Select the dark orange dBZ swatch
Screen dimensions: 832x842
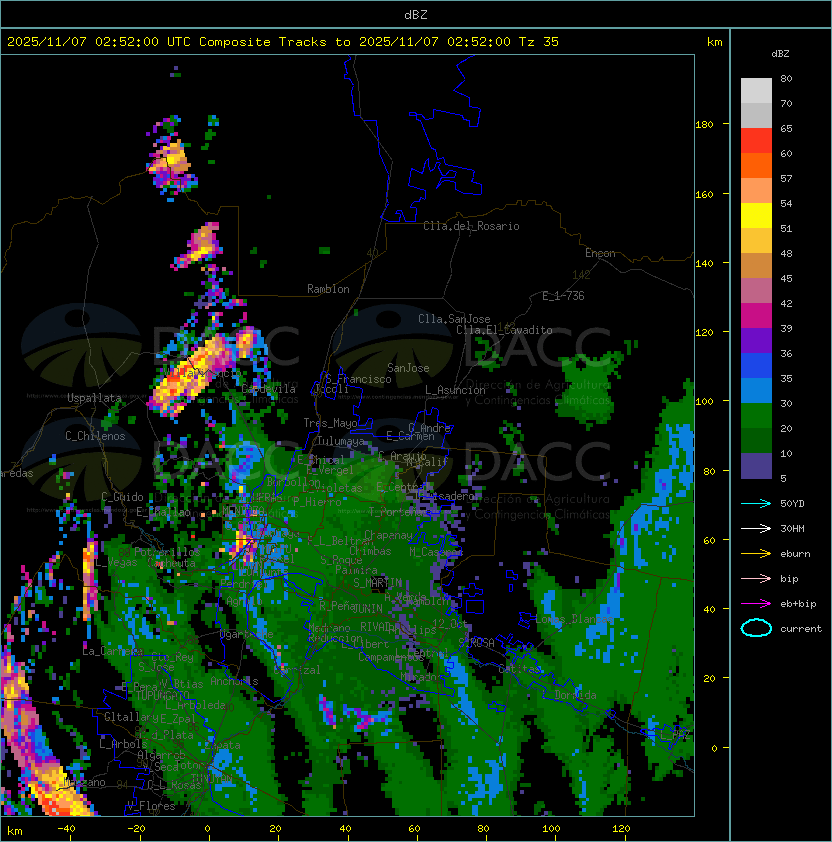[x=756, y=165]
